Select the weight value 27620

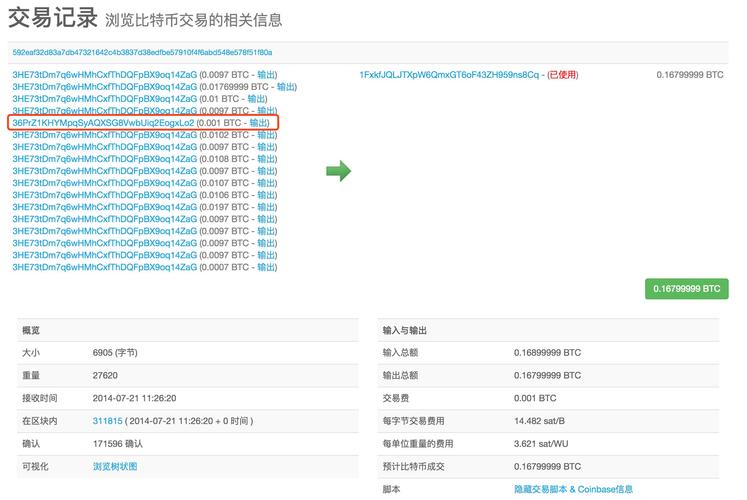click(x=105, y=375)
